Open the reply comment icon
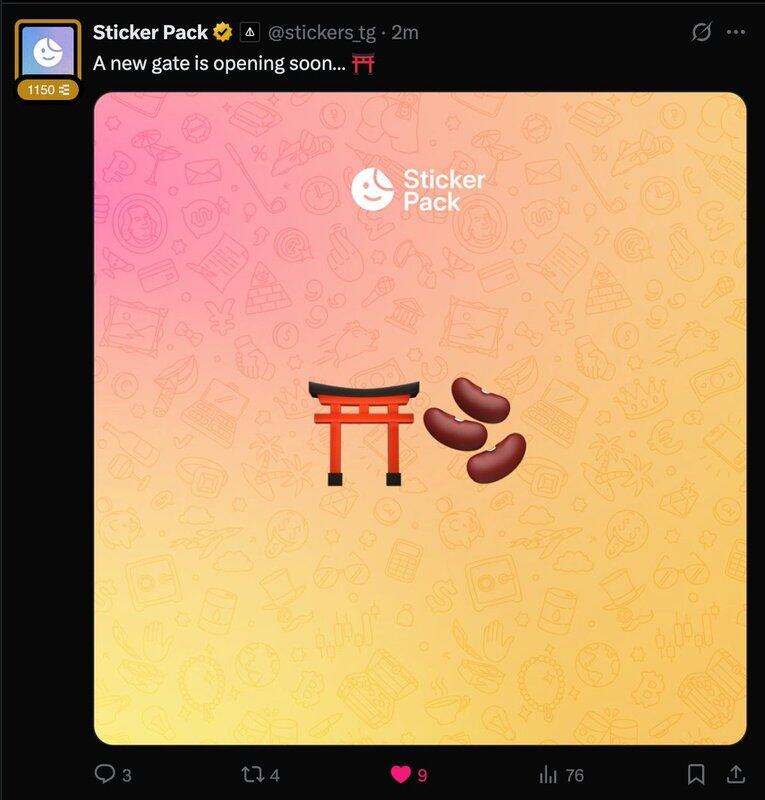This screenshot has width=765, height=800. coord(105,773)
